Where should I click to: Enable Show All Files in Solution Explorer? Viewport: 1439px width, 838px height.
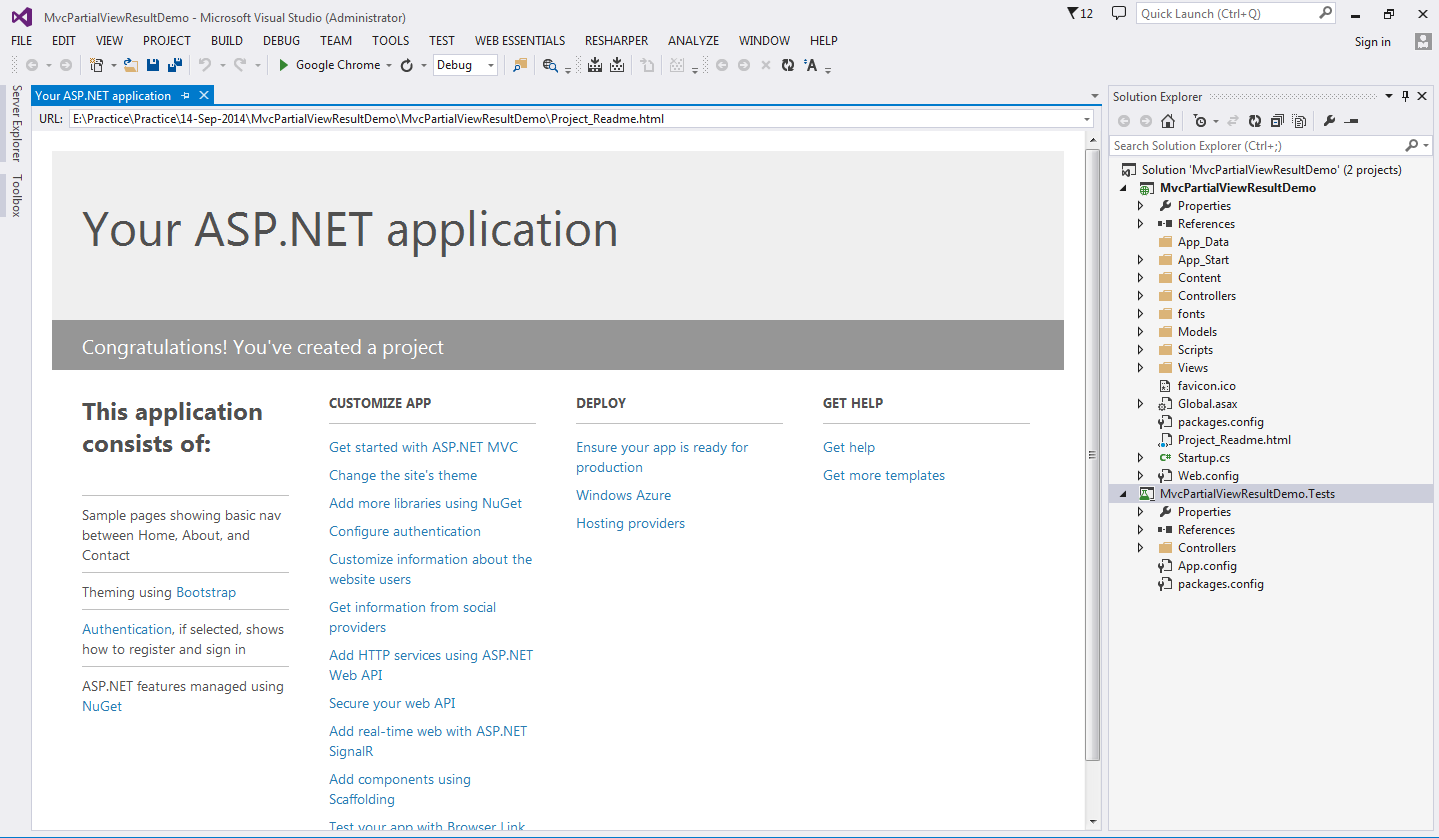tap(1300, 120)
